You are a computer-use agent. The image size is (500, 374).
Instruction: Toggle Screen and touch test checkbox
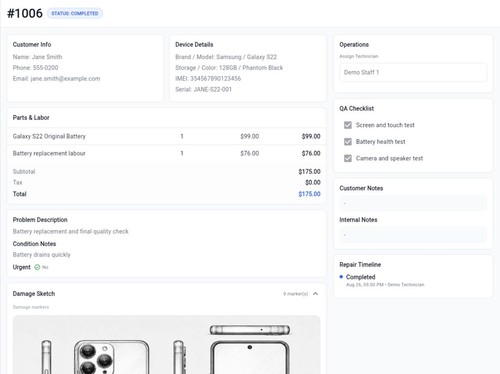(348, 125)
